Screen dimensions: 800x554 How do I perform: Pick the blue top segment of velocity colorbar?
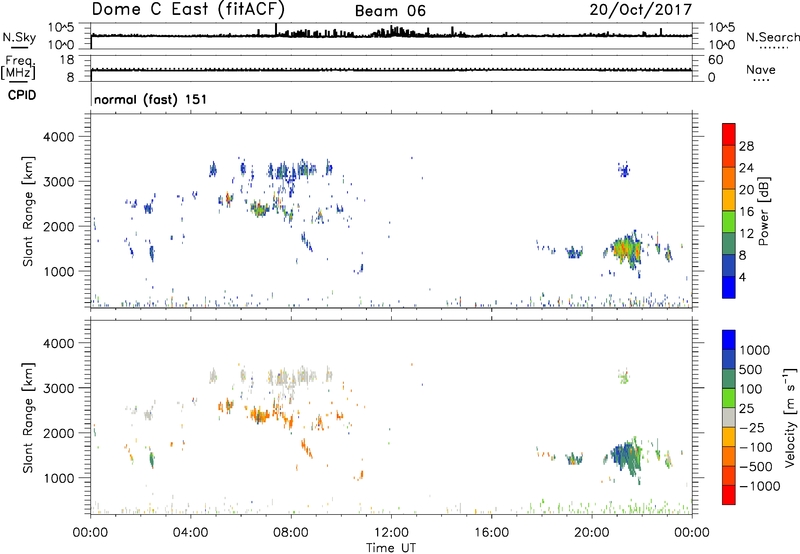[x=729, y=340]
